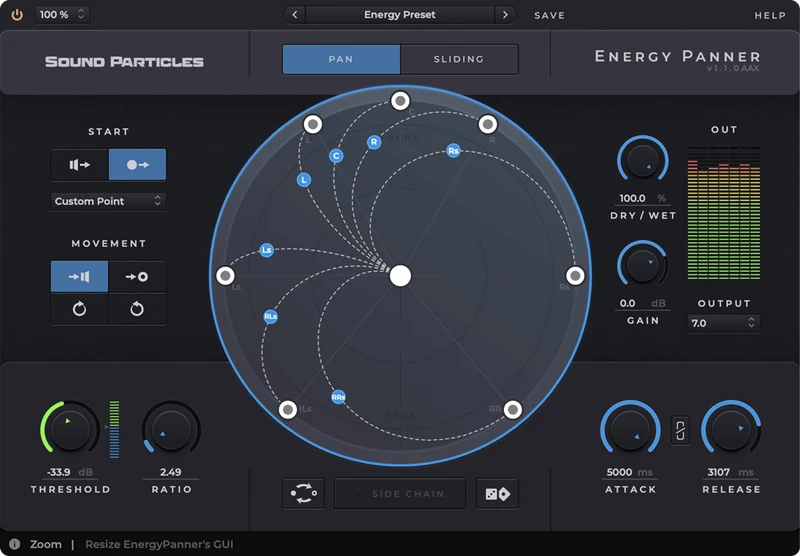Open the 100 % zoom stepper

[62, 15]
